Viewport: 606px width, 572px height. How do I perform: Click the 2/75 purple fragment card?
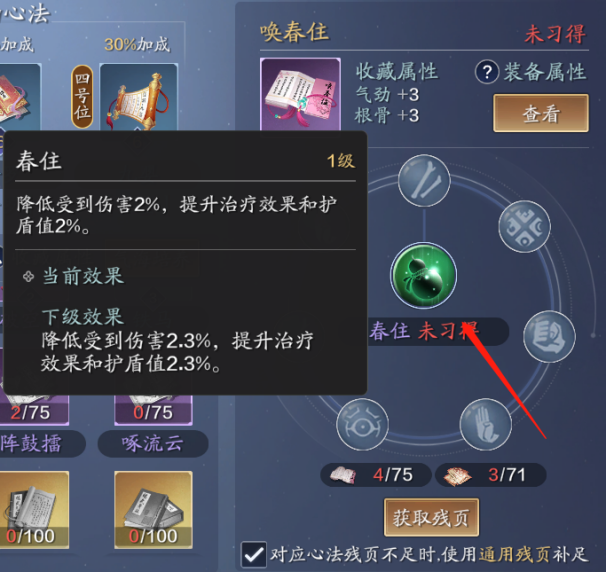pos(34,410)
